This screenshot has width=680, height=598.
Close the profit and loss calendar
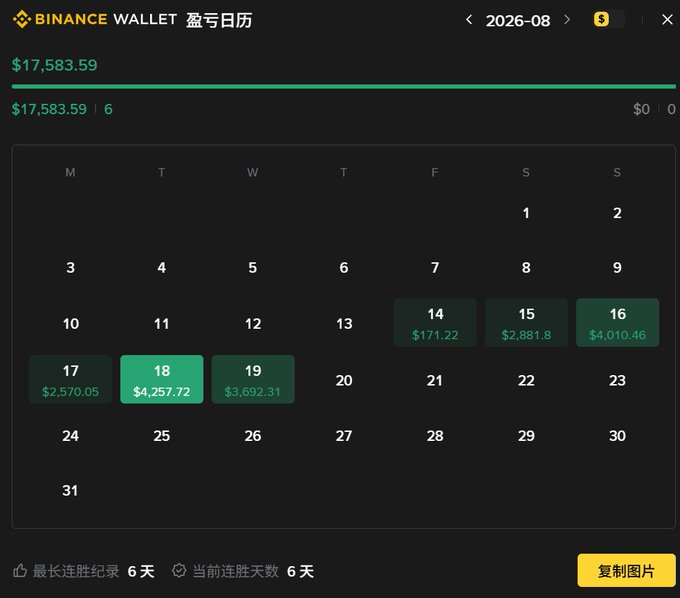pyautogui.click(x=667, y=20)
